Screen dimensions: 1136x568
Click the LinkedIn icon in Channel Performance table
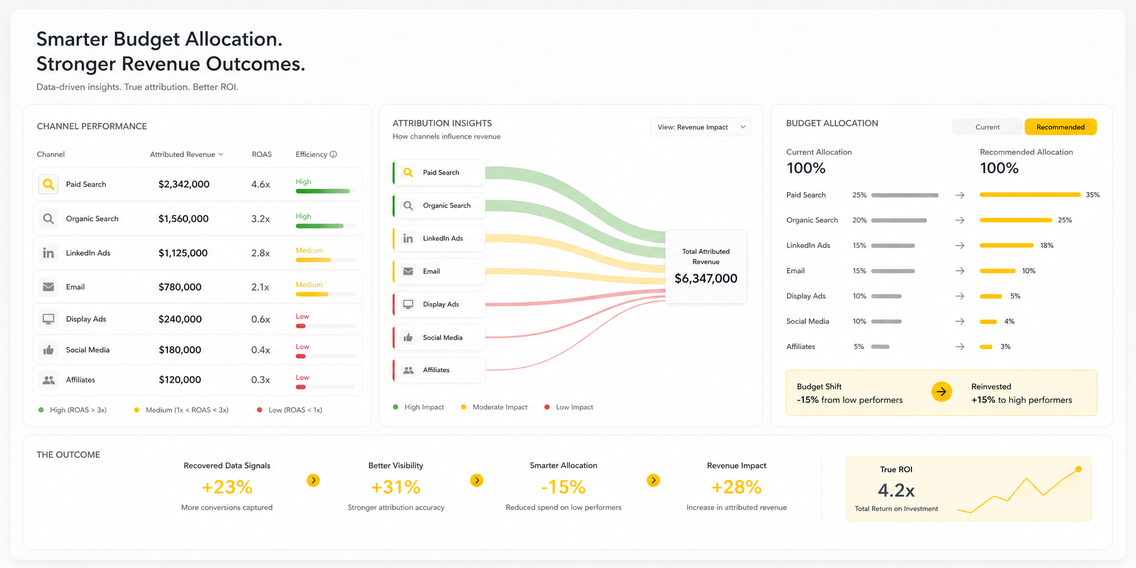click(49, 253)
